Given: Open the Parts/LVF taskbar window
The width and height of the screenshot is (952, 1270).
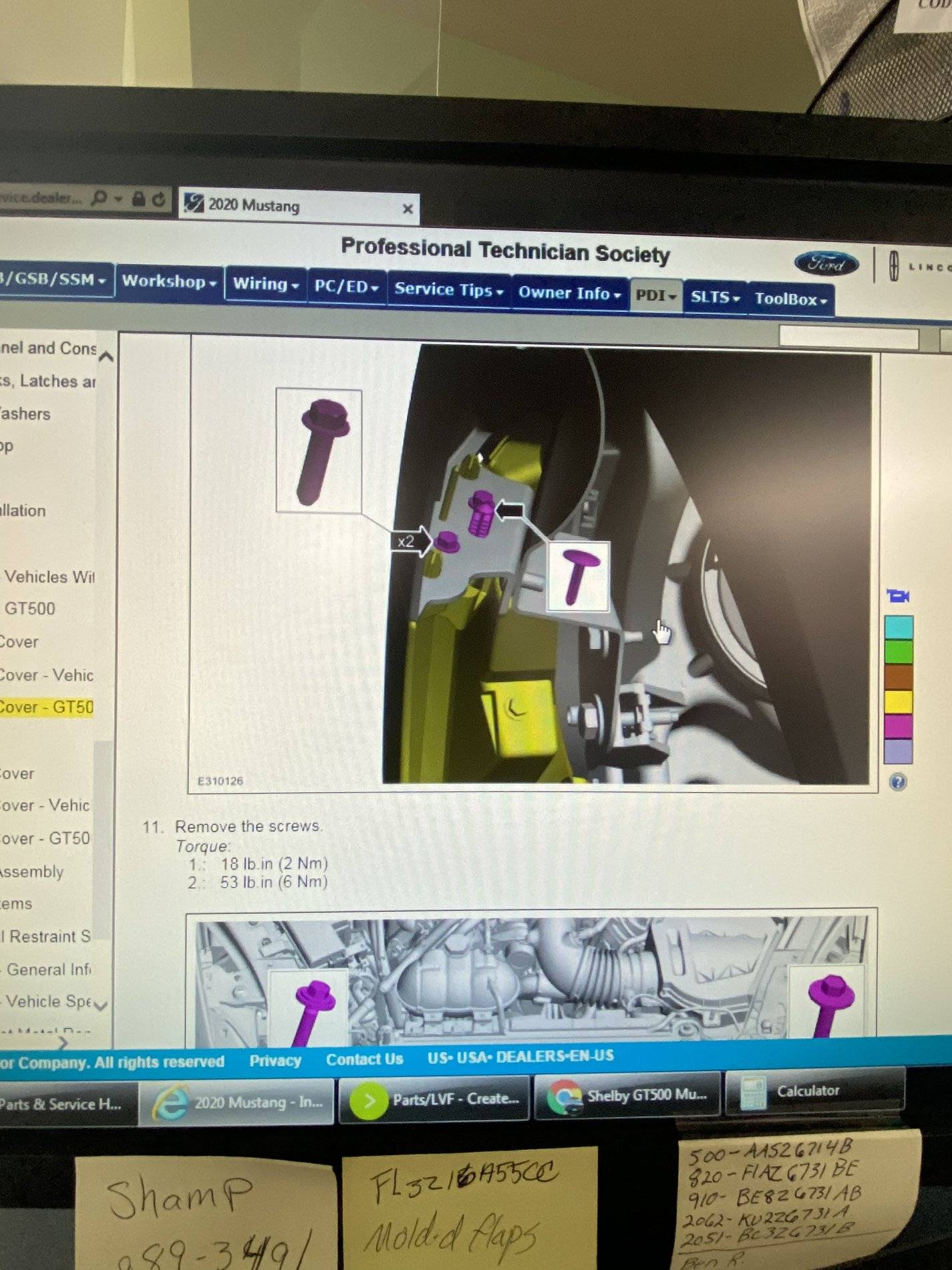Looking at the screenshot, I should point(434,1100).
